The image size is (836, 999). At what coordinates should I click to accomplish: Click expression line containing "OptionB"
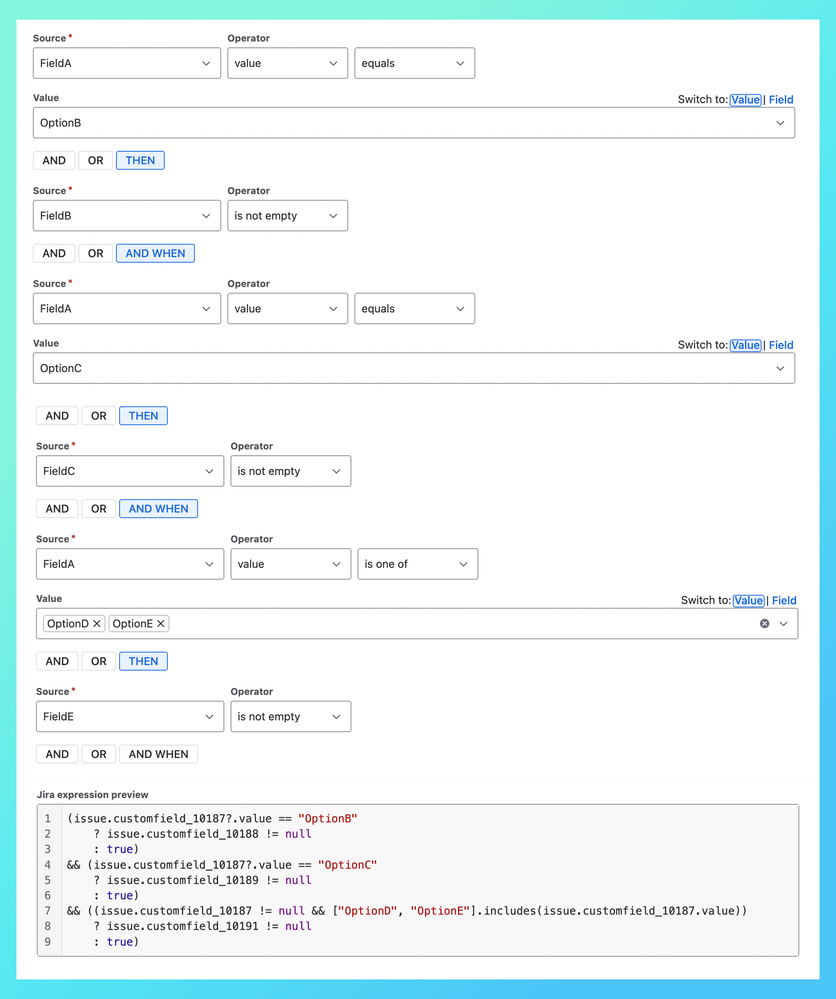point(212,819)
